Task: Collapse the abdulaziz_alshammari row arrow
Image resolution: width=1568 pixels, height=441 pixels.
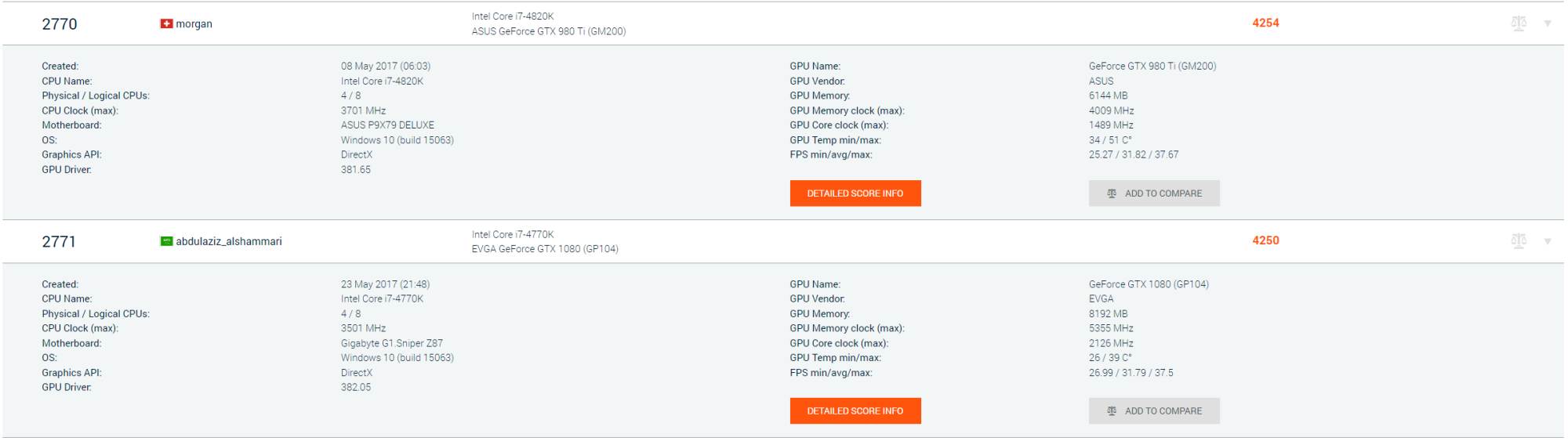Action: [1548, 241]
